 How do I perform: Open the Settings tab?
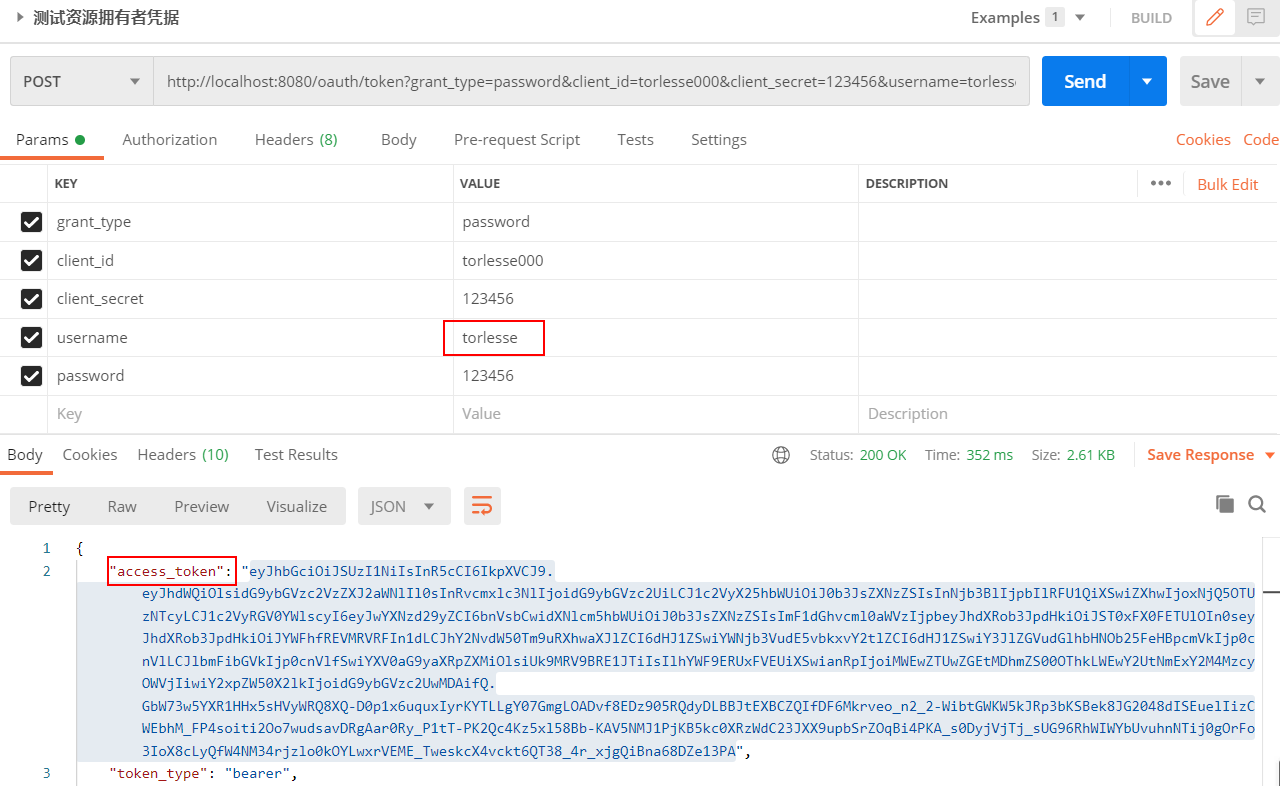pos(719,140)
